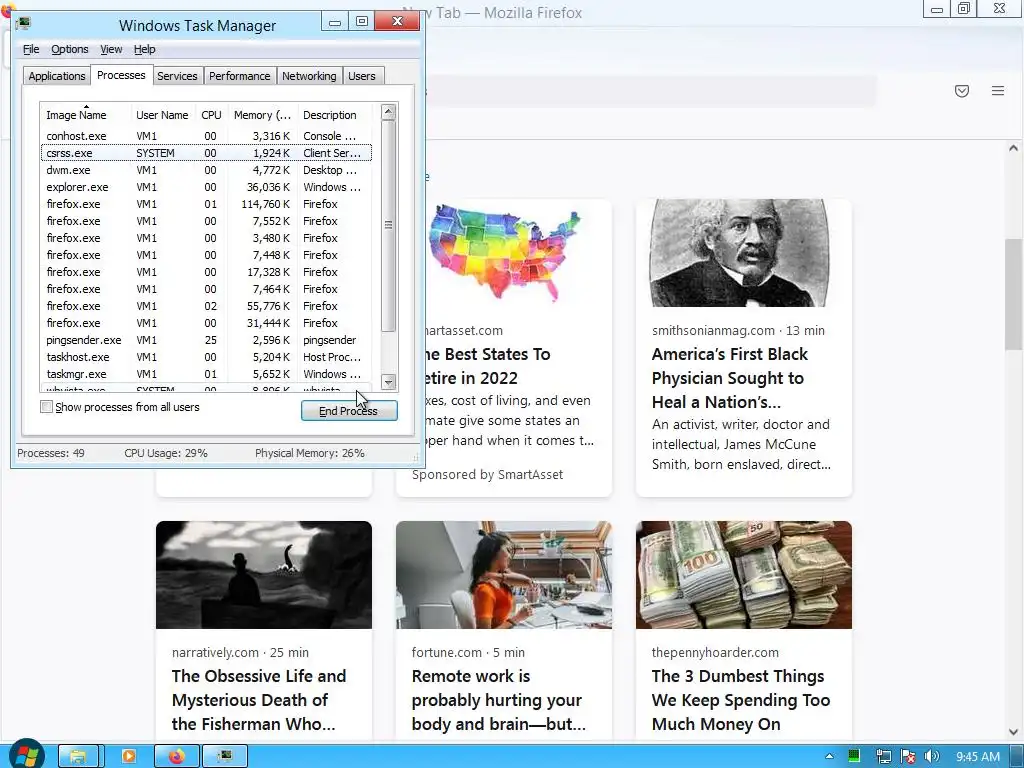
Task: Click the colorful US map thumbnail
Action: click(x=519, y=253)
